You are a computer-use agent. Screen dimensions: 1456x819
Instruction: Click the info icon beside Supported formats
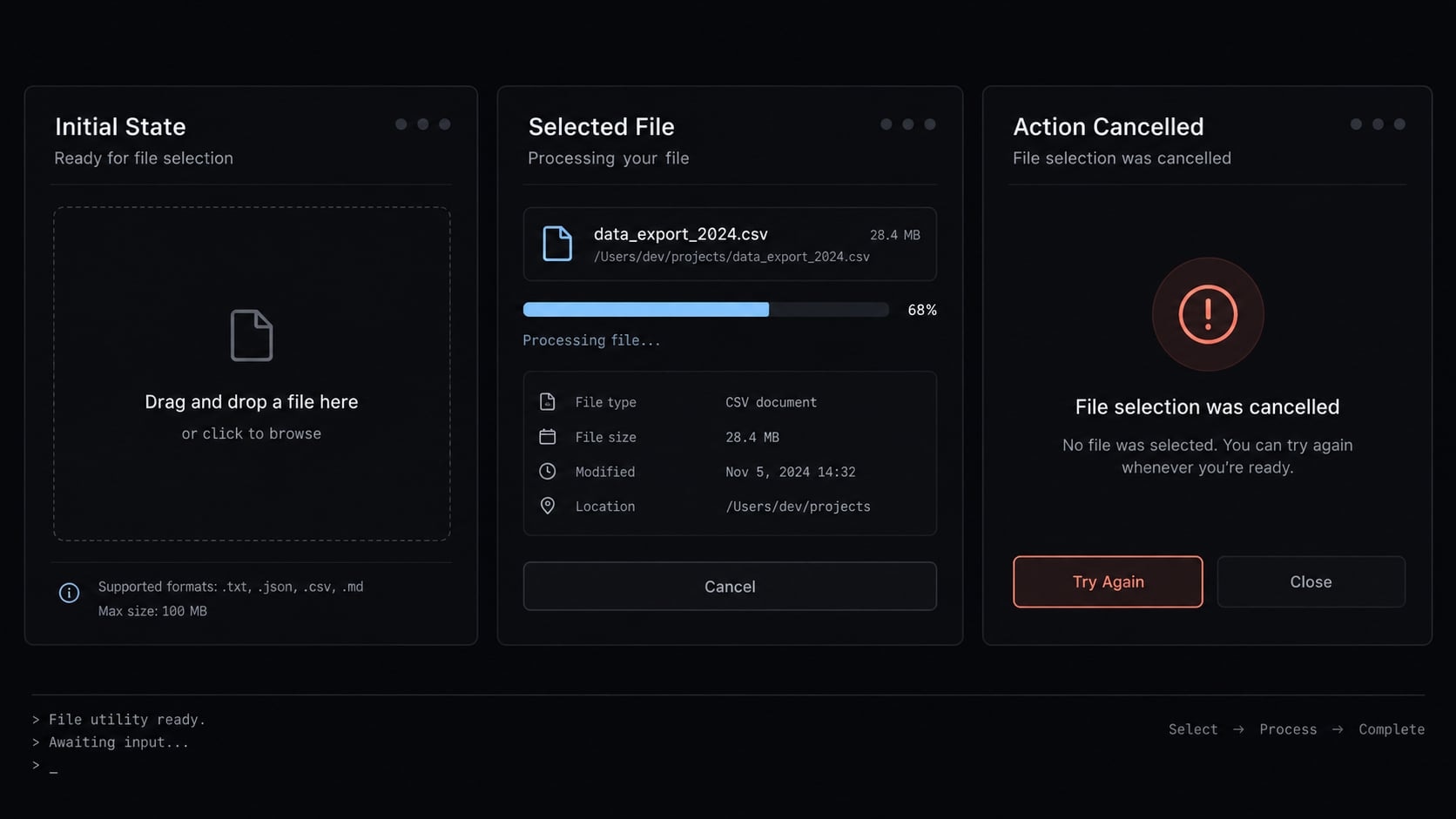click(x=69, y=593)
